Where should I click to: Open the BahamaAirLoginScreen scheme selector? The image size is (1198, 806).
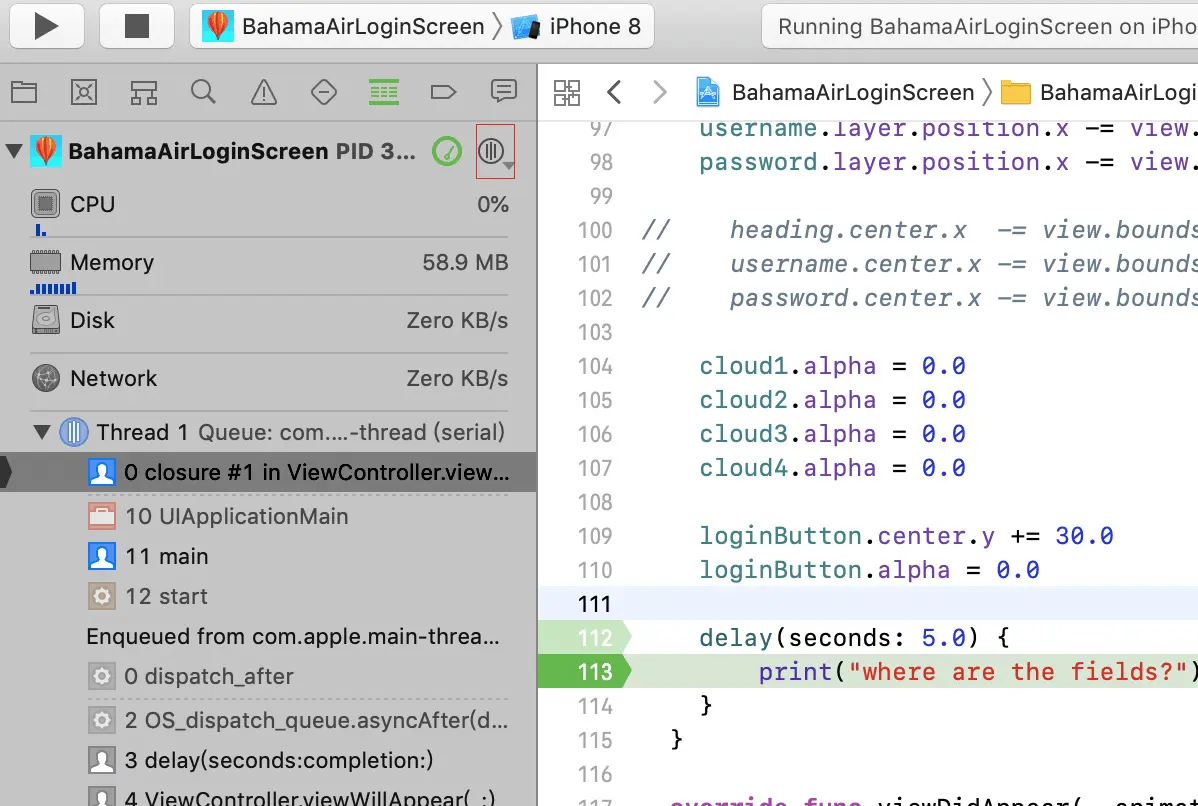coord(344,27)
